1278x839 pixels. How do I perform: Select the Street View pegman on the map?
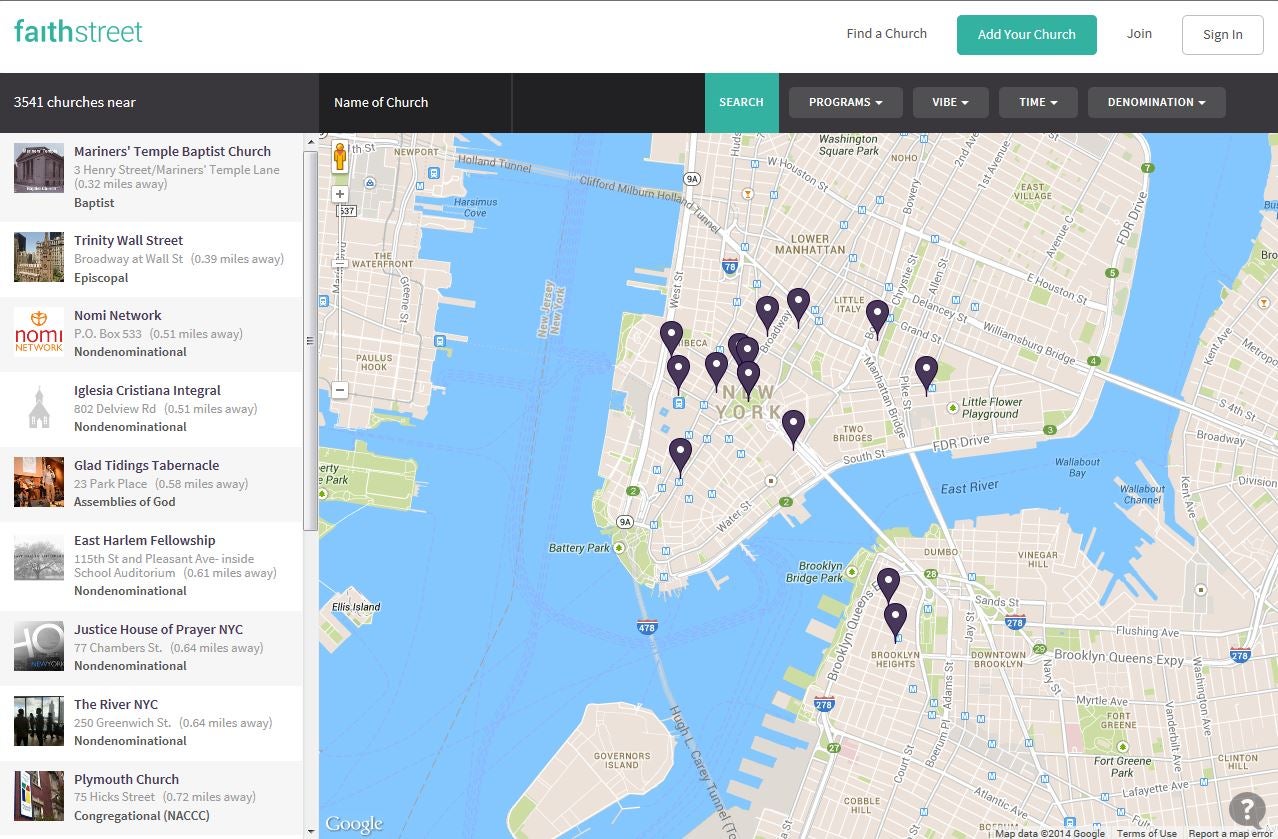coord(340,157)
